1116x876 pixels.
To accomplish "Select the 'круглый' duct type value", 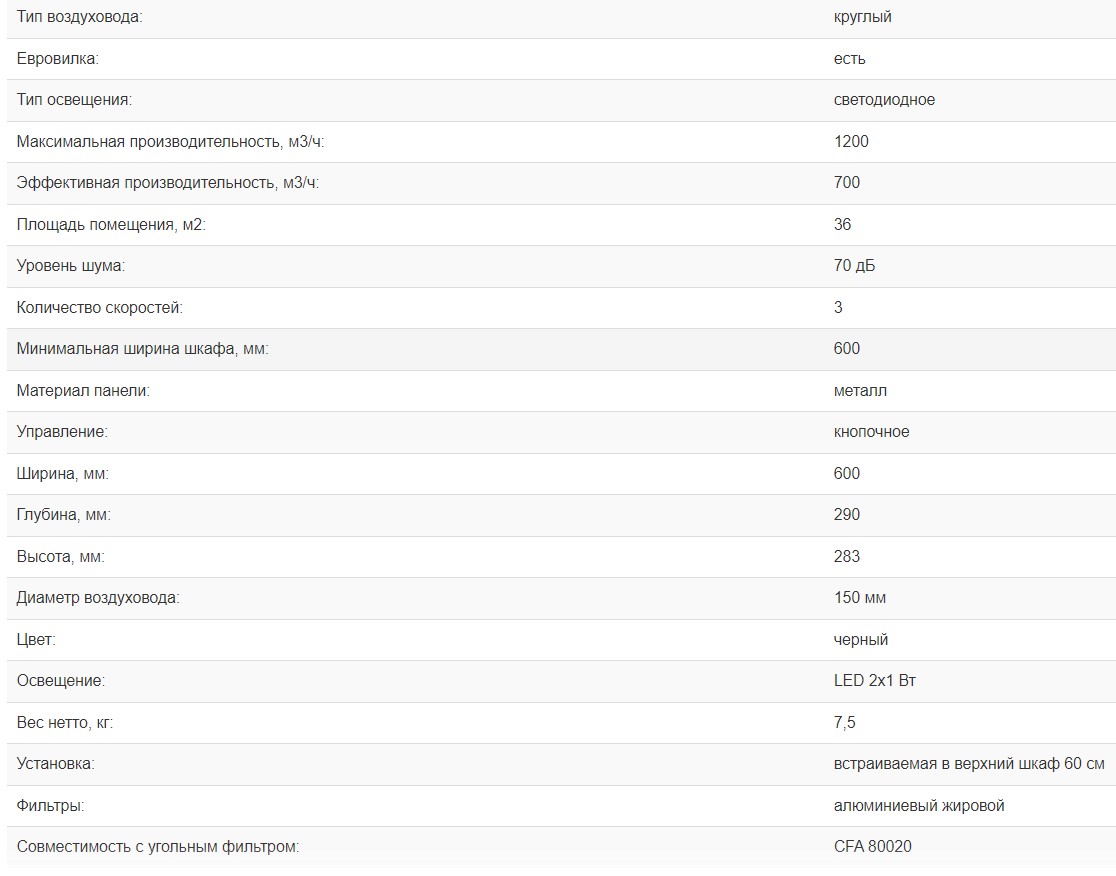I will [x=862, y=17].
